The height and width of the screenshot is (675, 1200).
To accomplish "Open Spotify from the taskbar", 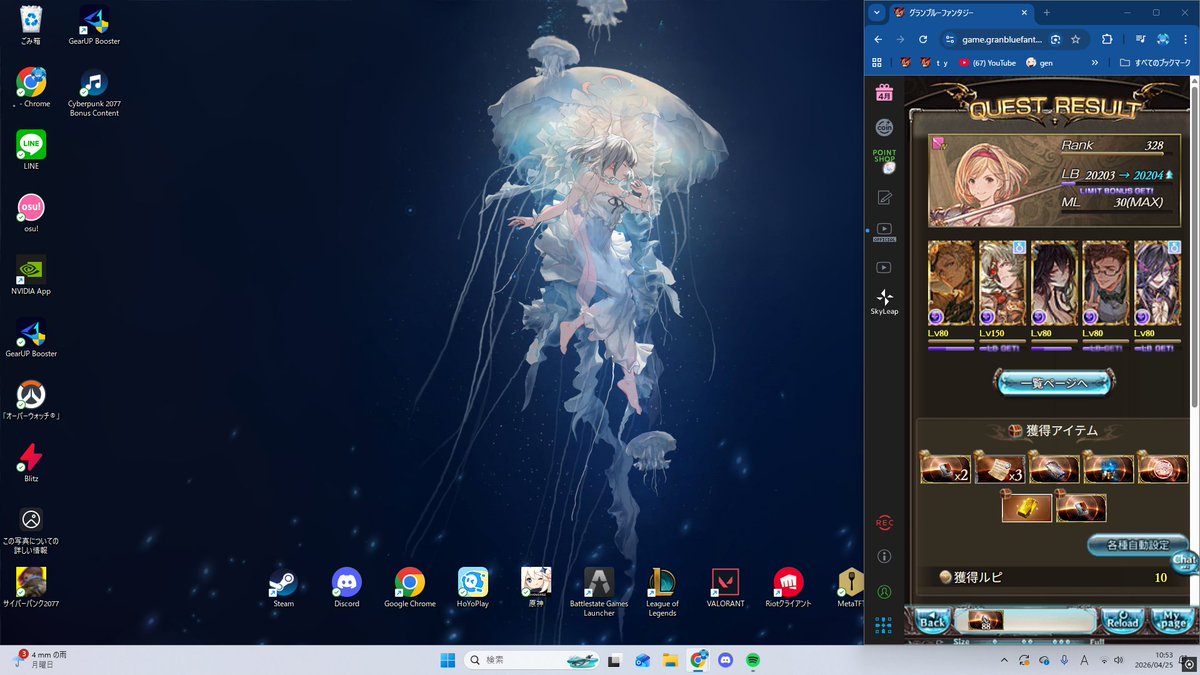I will pos(753,660).
